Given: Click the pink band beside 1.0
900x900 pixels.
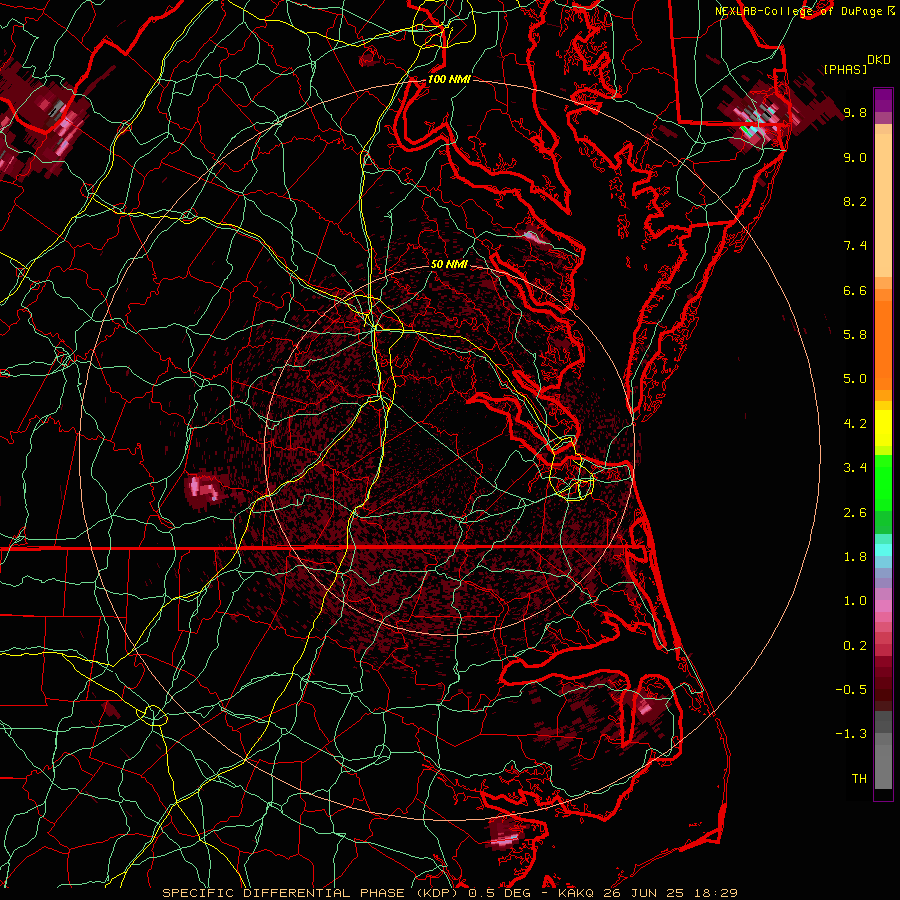Looking at the screenshot, I should (883, 606).
